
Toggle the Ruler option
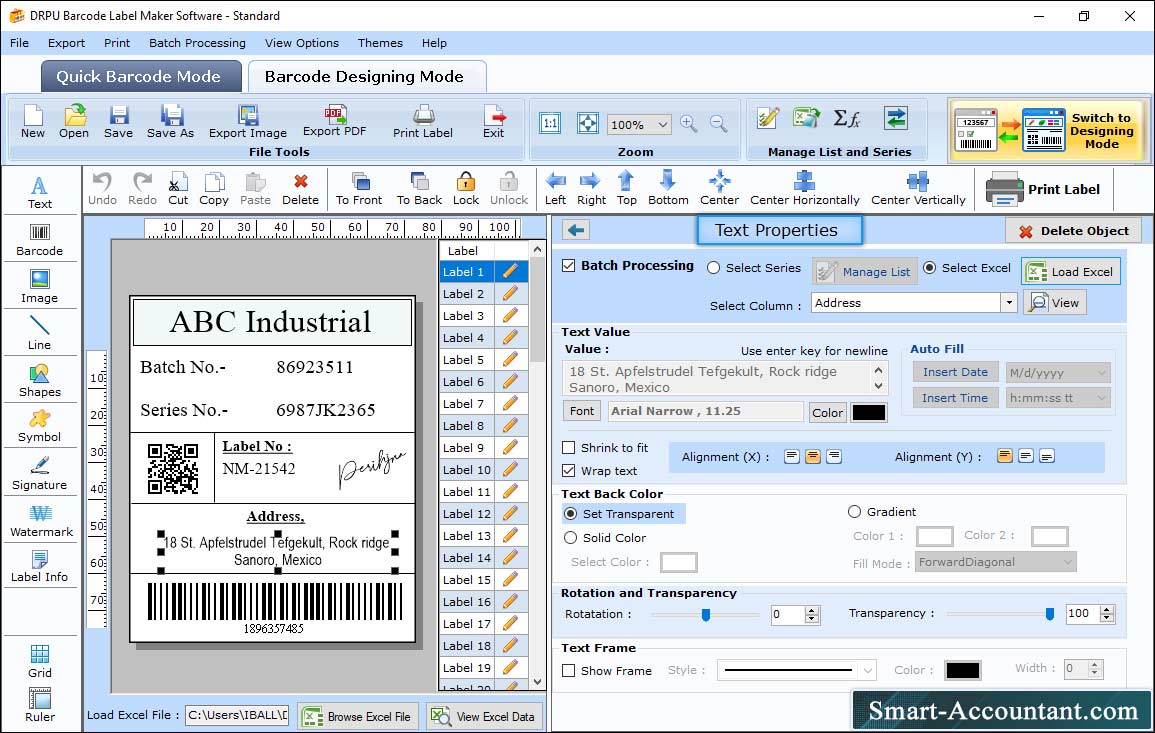(x=40, y=705)
